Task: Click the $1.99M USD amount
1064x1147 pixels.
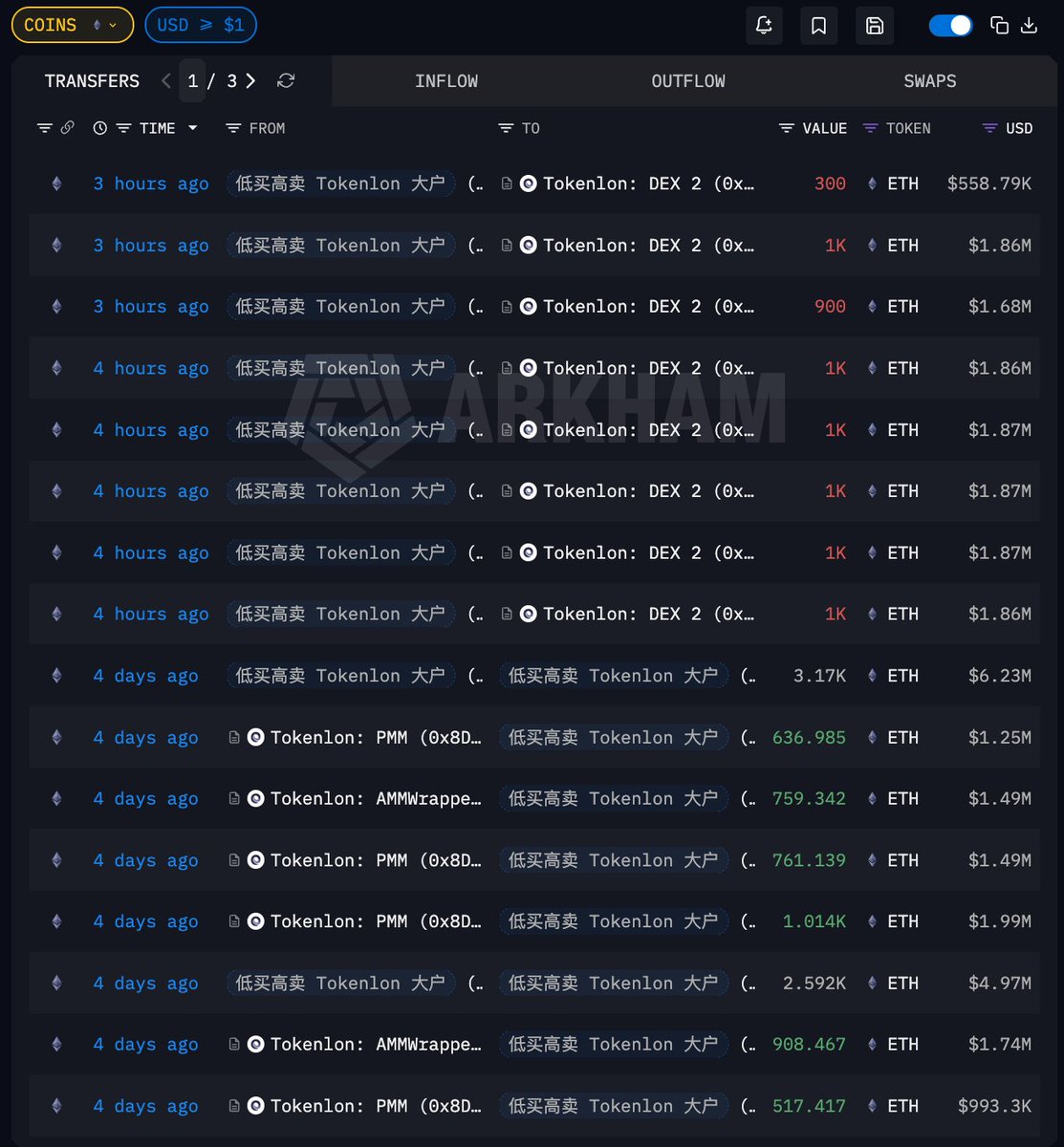Action: [1000, 921]
